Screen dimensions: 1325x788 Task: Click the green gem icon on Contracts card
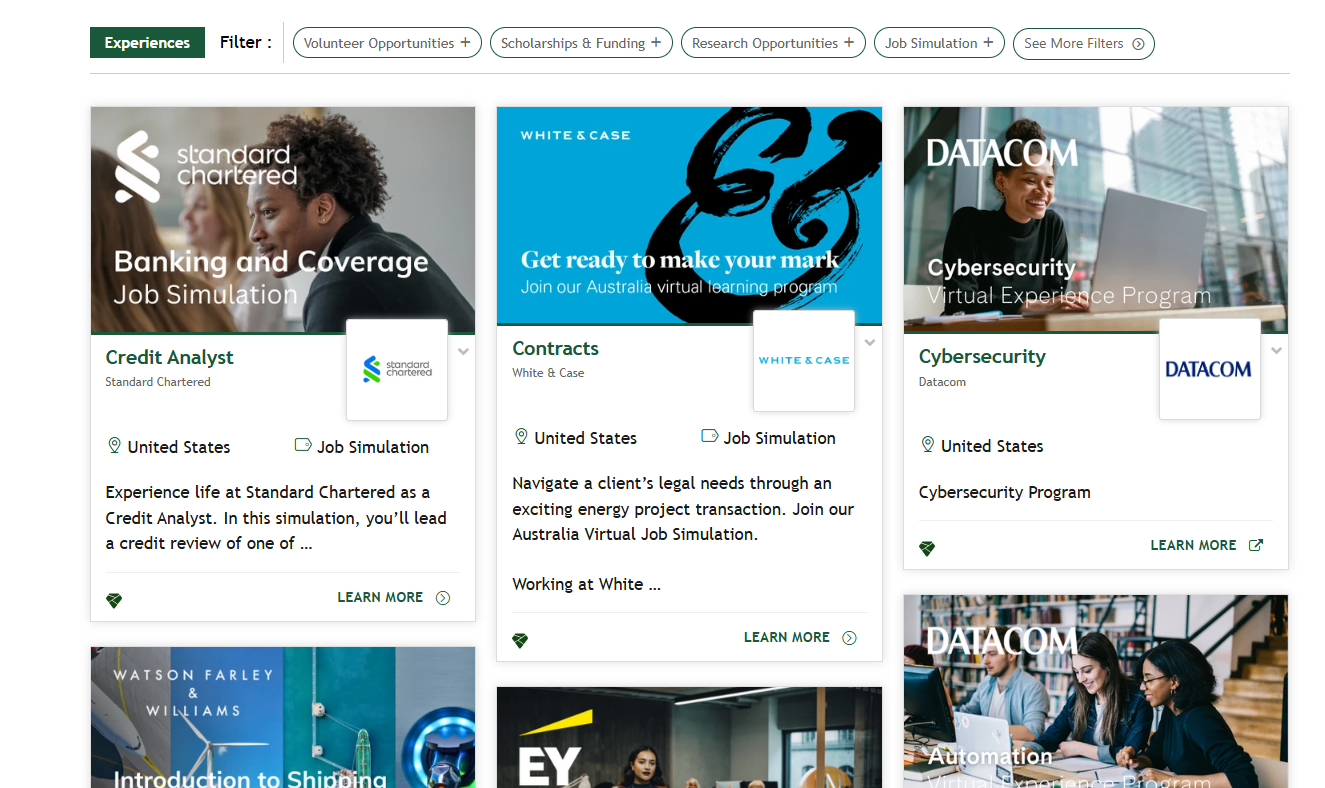tap(520, 641)
